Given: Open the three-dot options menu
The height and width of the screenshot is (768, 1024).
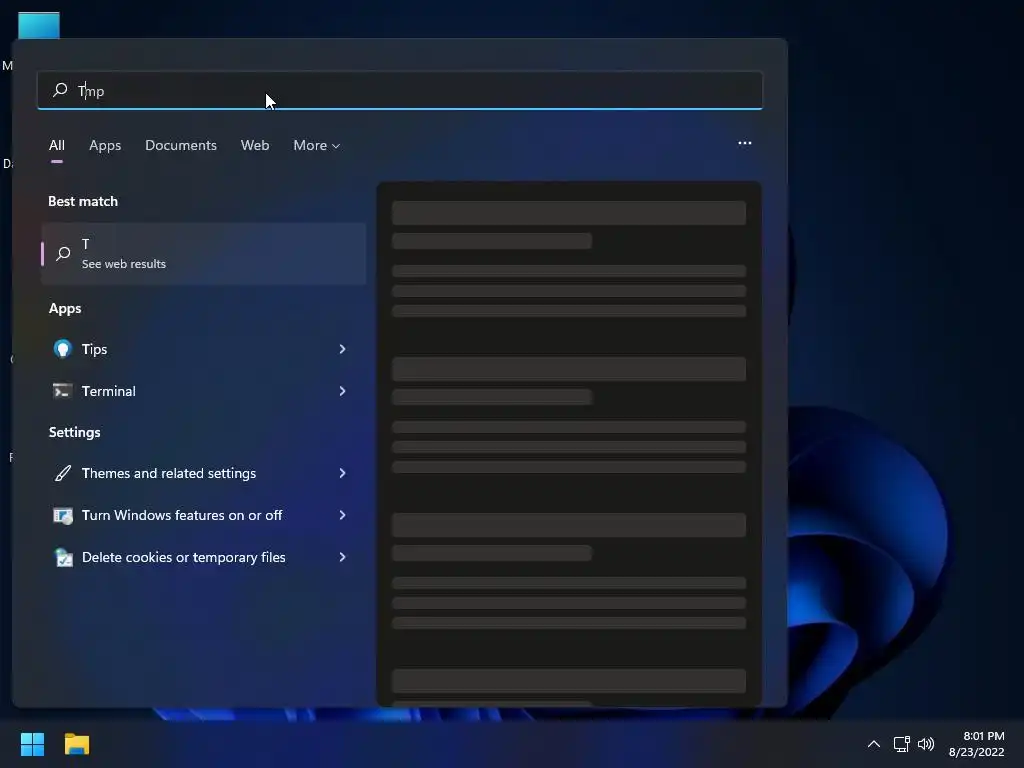Looking at the screenshot, I should pyautogui.click(x=744, y=143).
